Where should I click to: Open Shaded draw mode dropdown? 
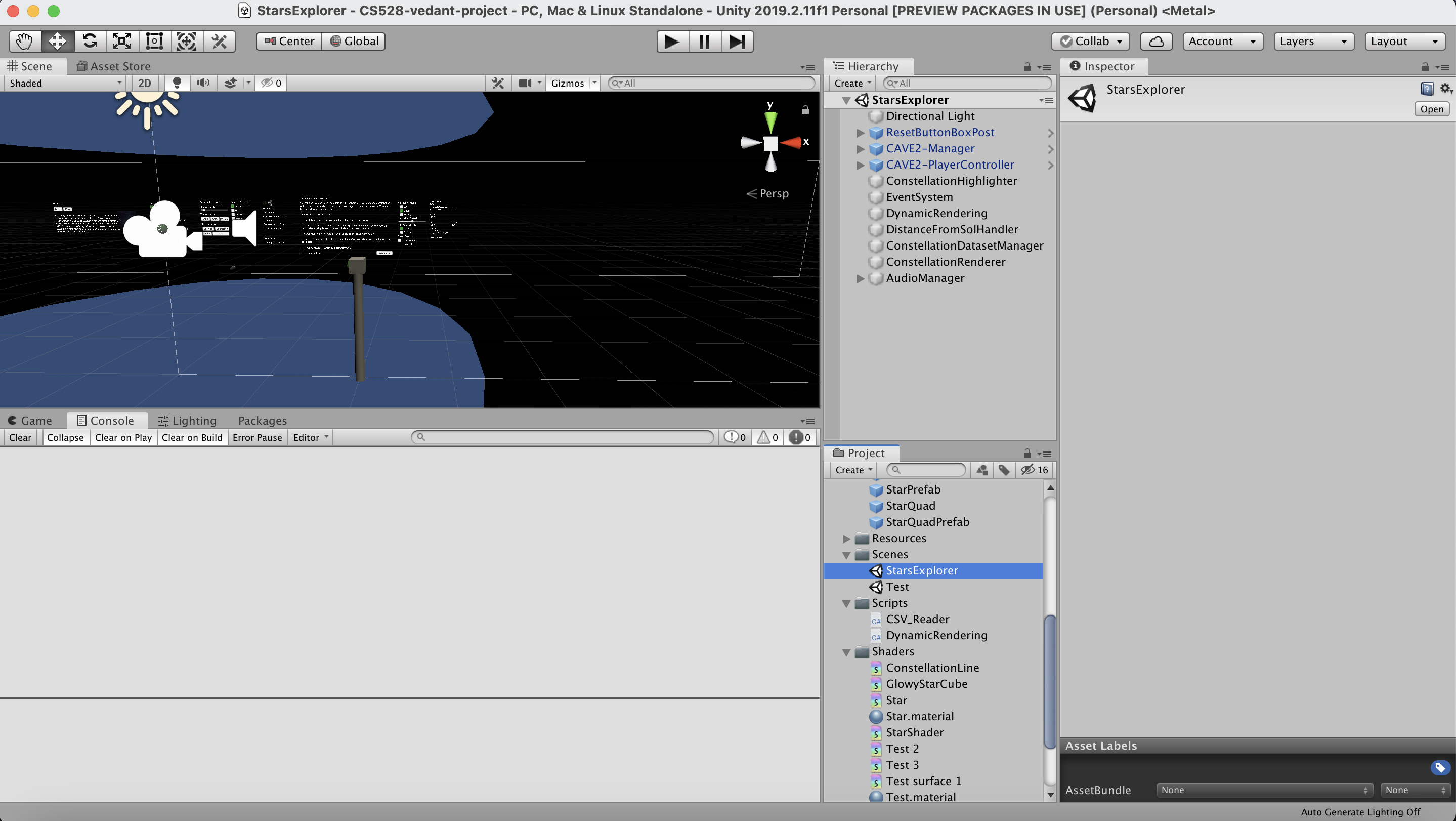click(x=65, y=83)
